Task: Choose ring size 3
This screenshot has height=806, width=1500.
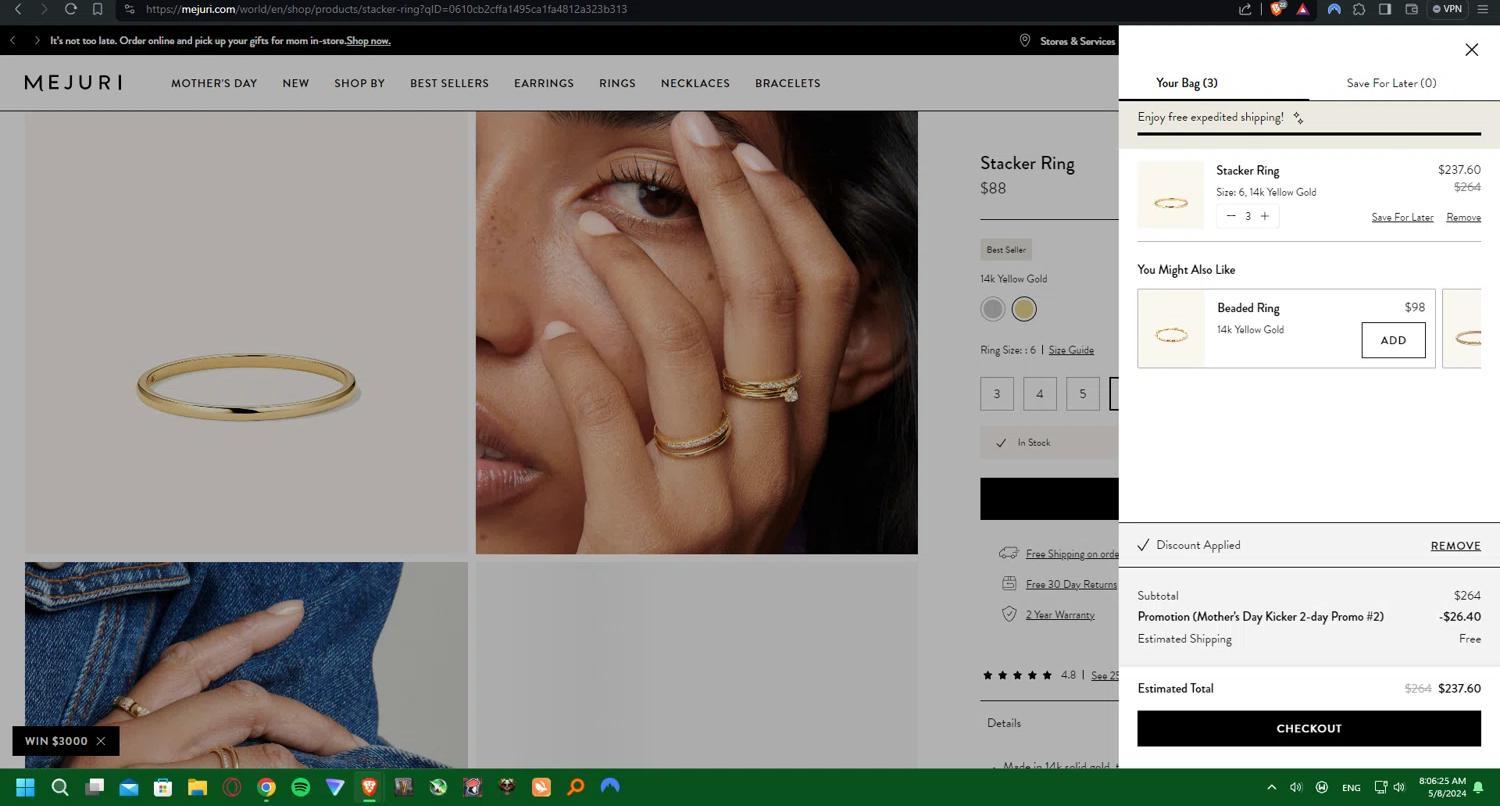Action: 997,394
